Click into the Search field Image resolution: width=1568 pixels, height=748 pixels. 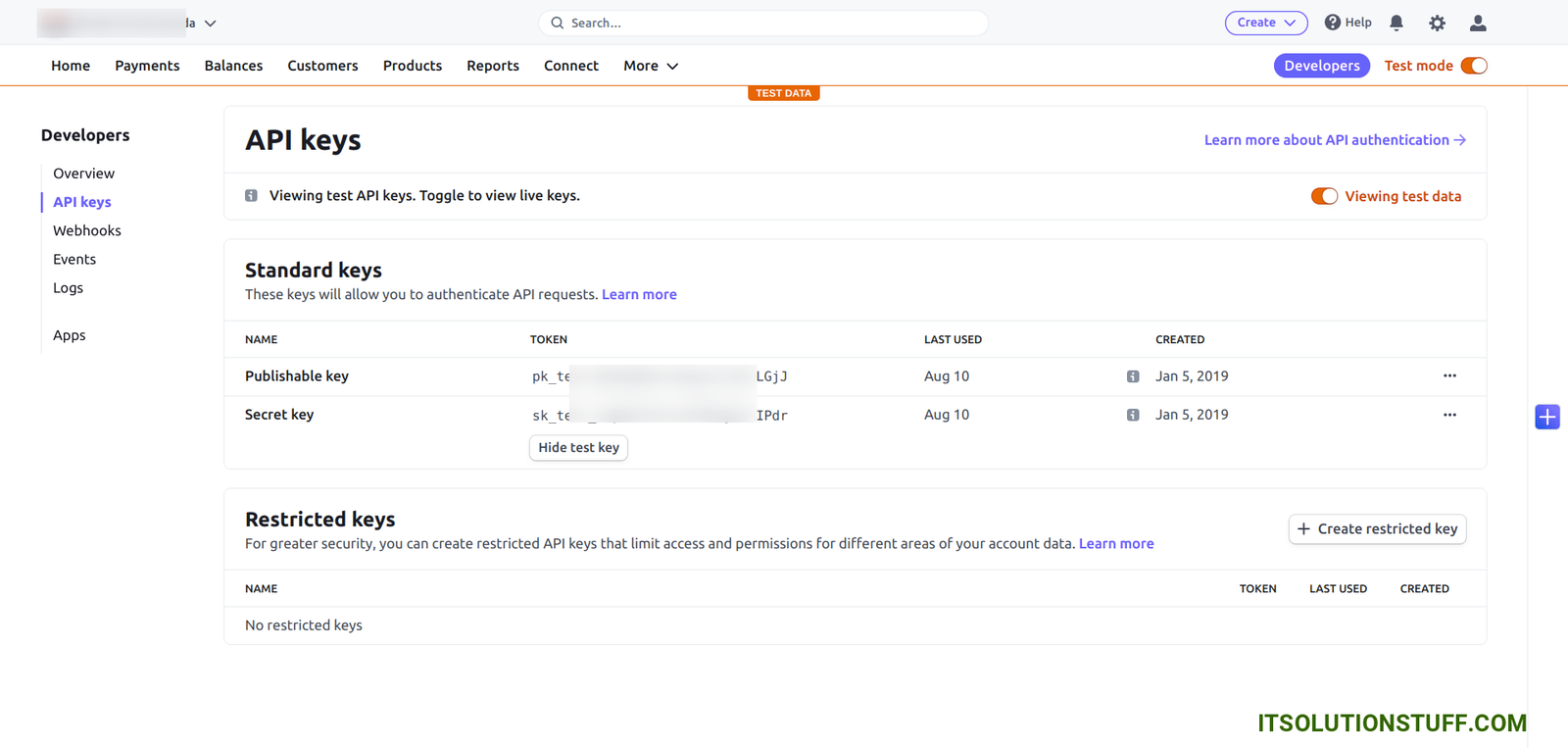[763, 23]
